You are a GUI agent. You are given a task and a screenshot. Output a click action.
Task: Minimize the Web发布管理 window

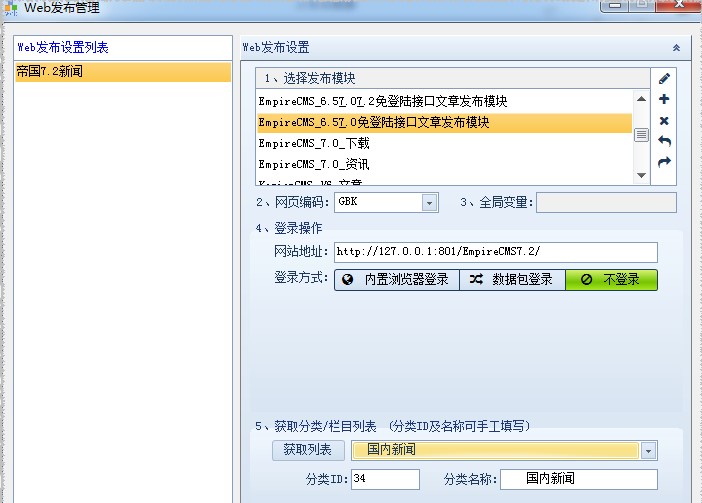(x=614, y=5)
